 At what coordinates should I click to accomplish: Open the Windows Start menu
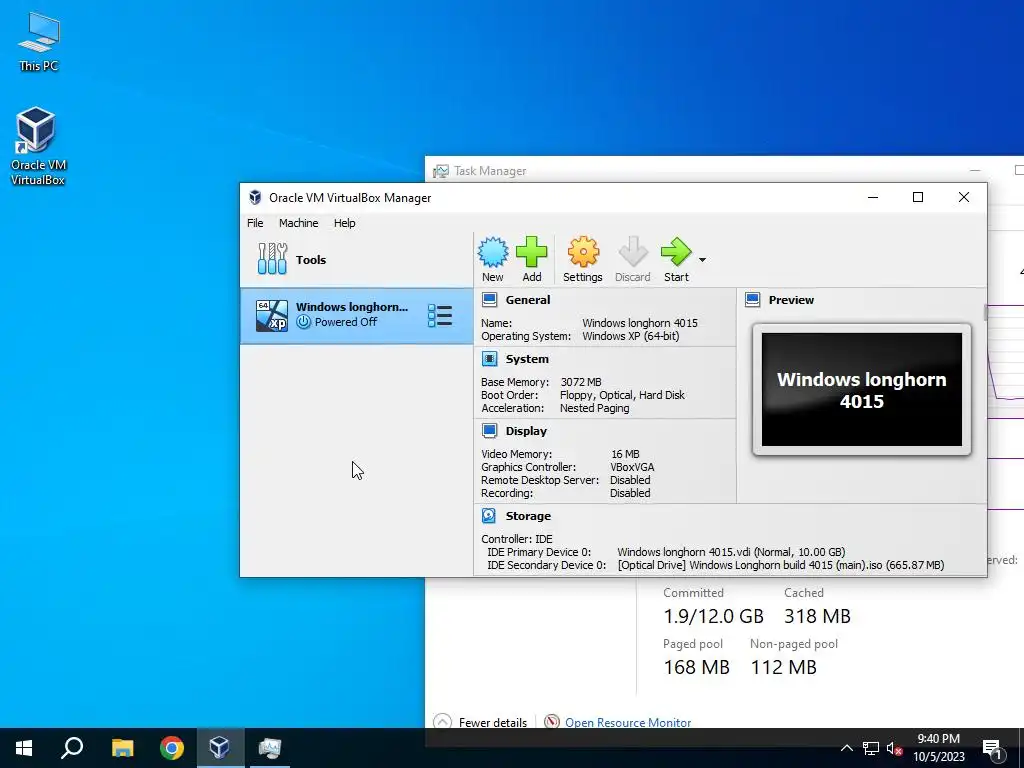(24, 748)
